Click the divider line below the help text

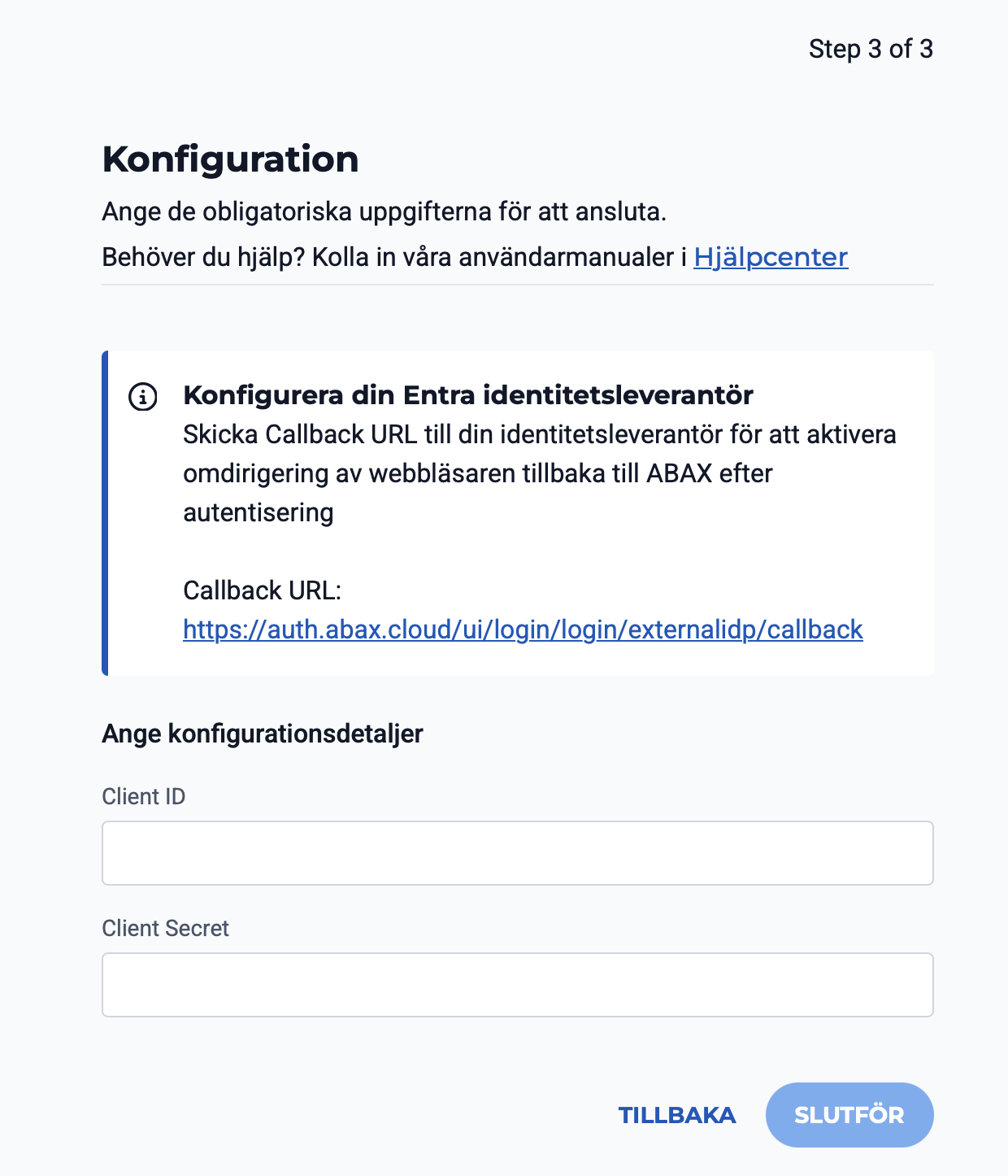pyautogui.click(x=517, y=285)
